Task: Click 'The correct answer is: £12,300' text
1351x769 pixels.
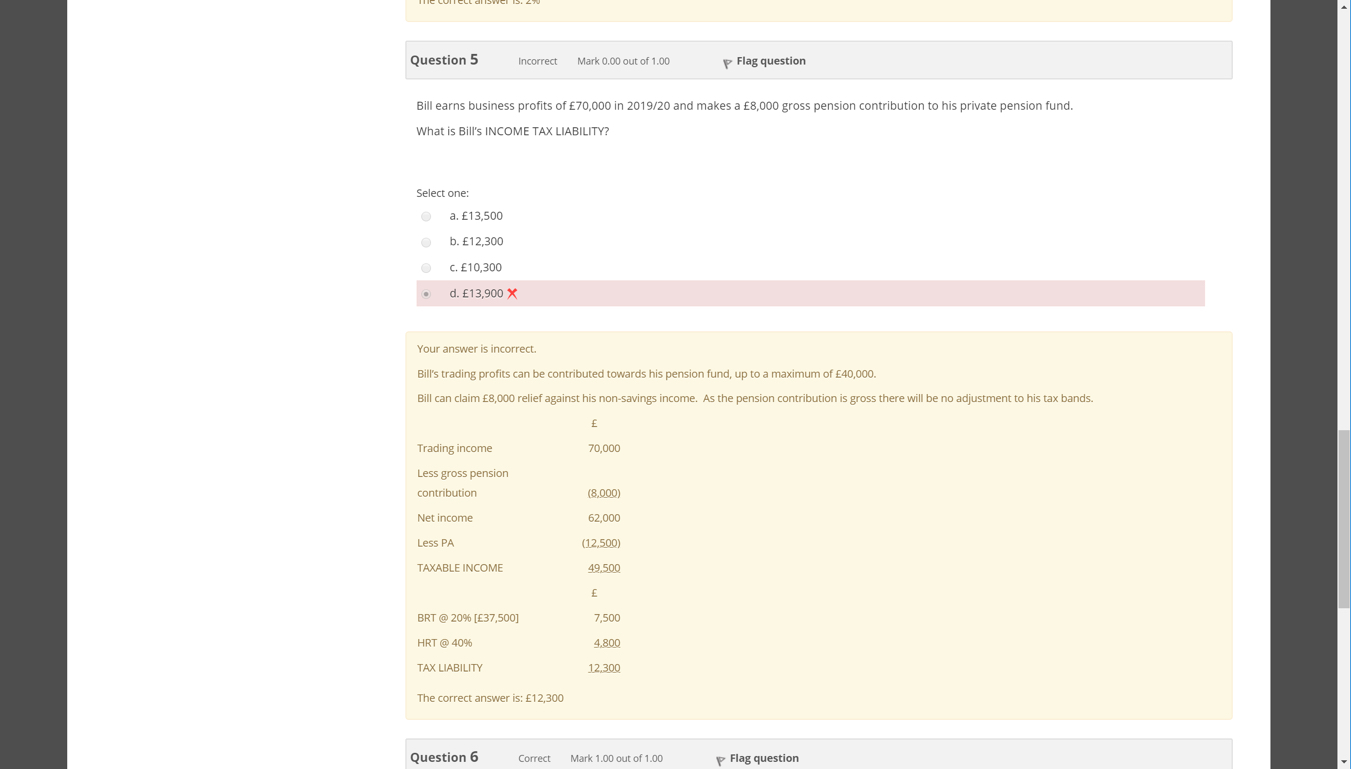Action: tap(490, 698)
